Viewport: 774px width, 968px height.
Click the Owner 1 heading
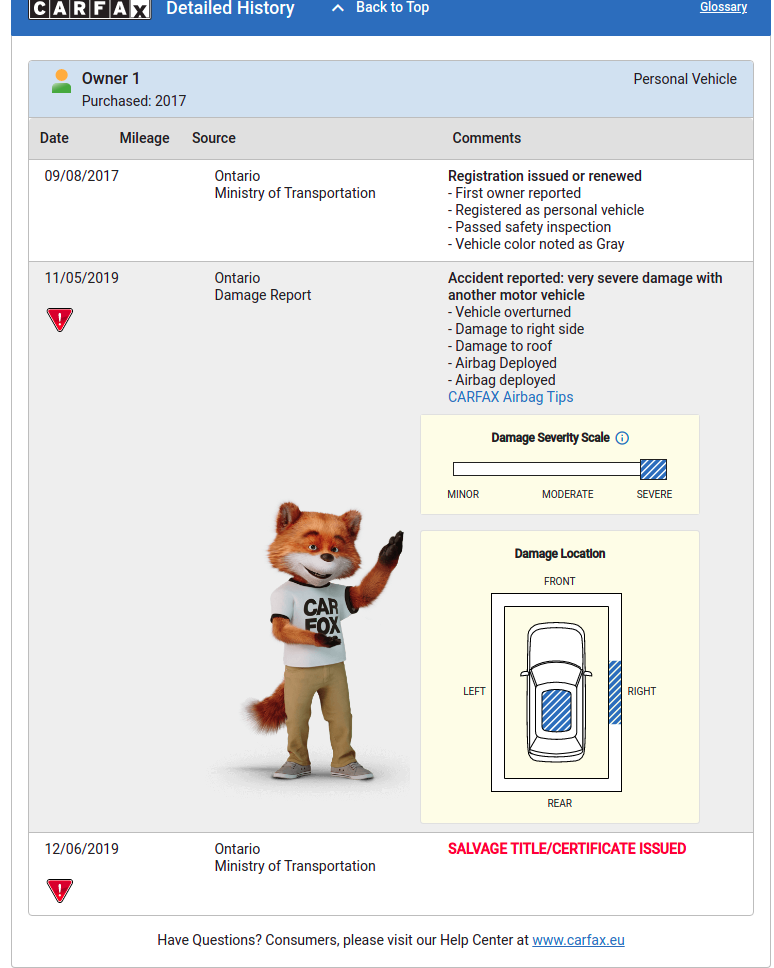coord(110,78)
